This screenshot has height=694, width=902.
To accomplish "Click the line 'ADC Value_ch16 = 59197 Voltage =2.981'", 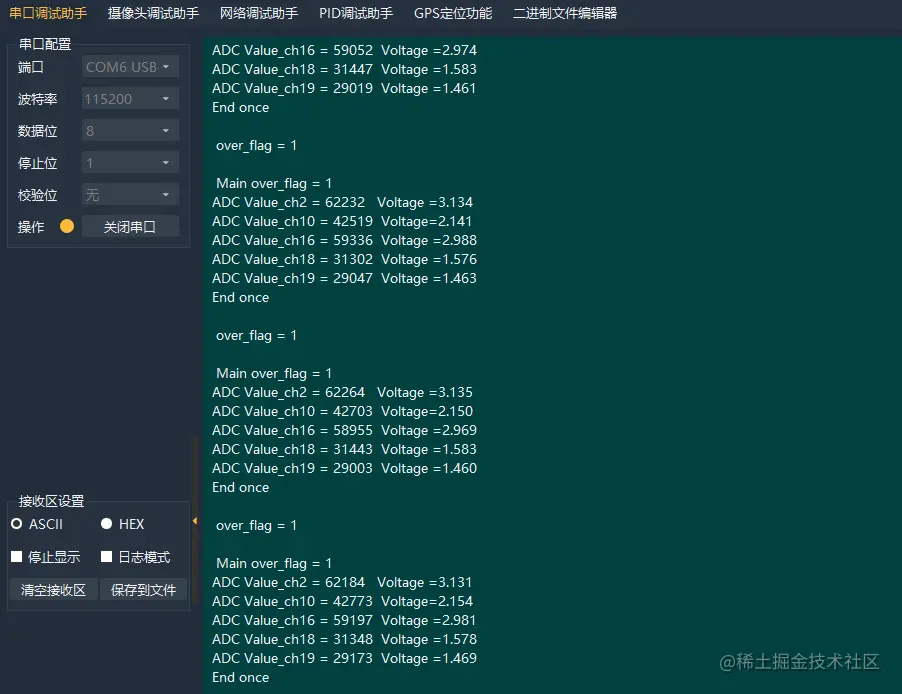I will tap(344, 620).
